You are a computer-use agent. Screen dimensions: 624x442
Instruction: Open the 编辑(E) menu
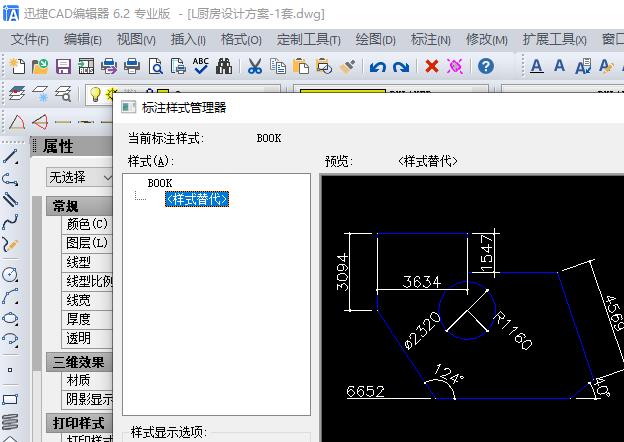[83, 40]
